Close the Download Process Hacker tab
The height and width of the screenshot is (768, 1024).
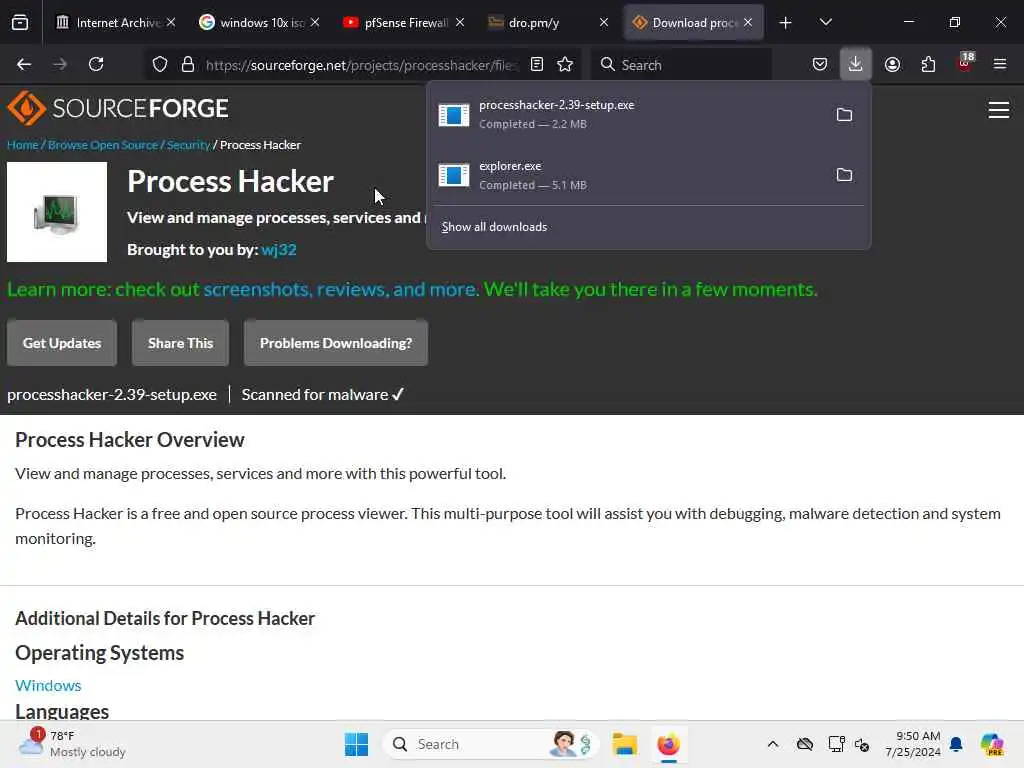pyautogui.click(x=748, y=22)
